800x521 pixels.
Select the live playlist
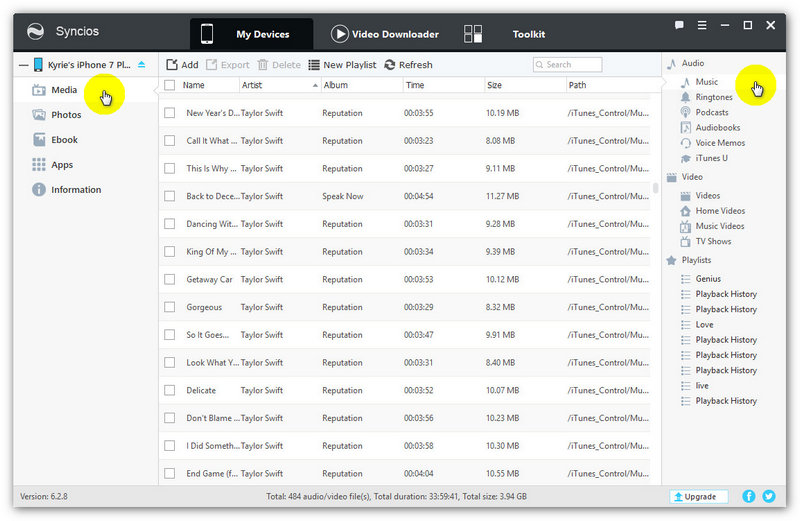click(702, 386)
